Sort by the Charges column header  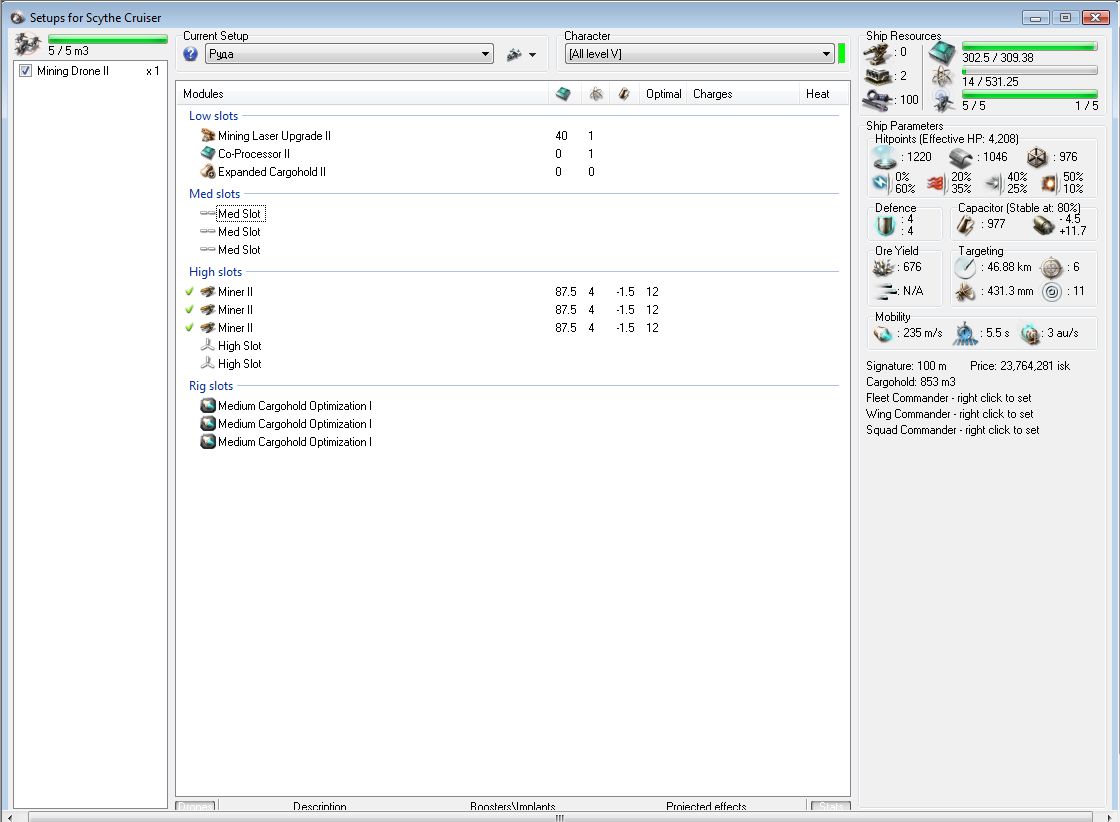pos(712,94)
